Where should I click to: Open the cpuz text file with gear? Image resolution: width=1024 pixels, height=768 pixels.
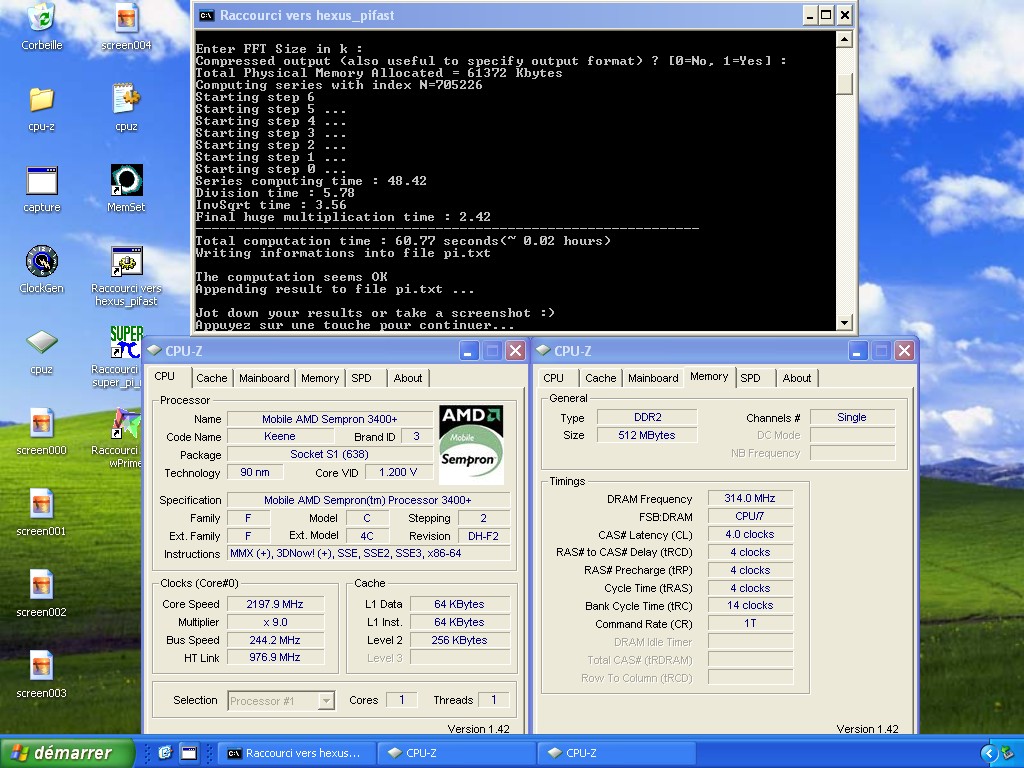126,99
